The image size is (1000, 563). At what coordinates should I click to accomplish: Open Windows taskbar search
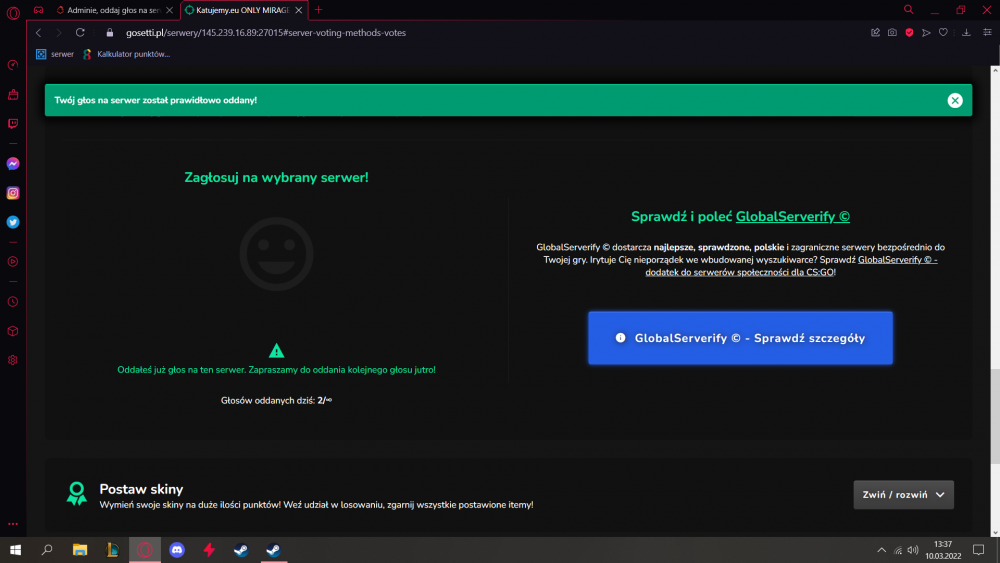[x=47, y=550]
